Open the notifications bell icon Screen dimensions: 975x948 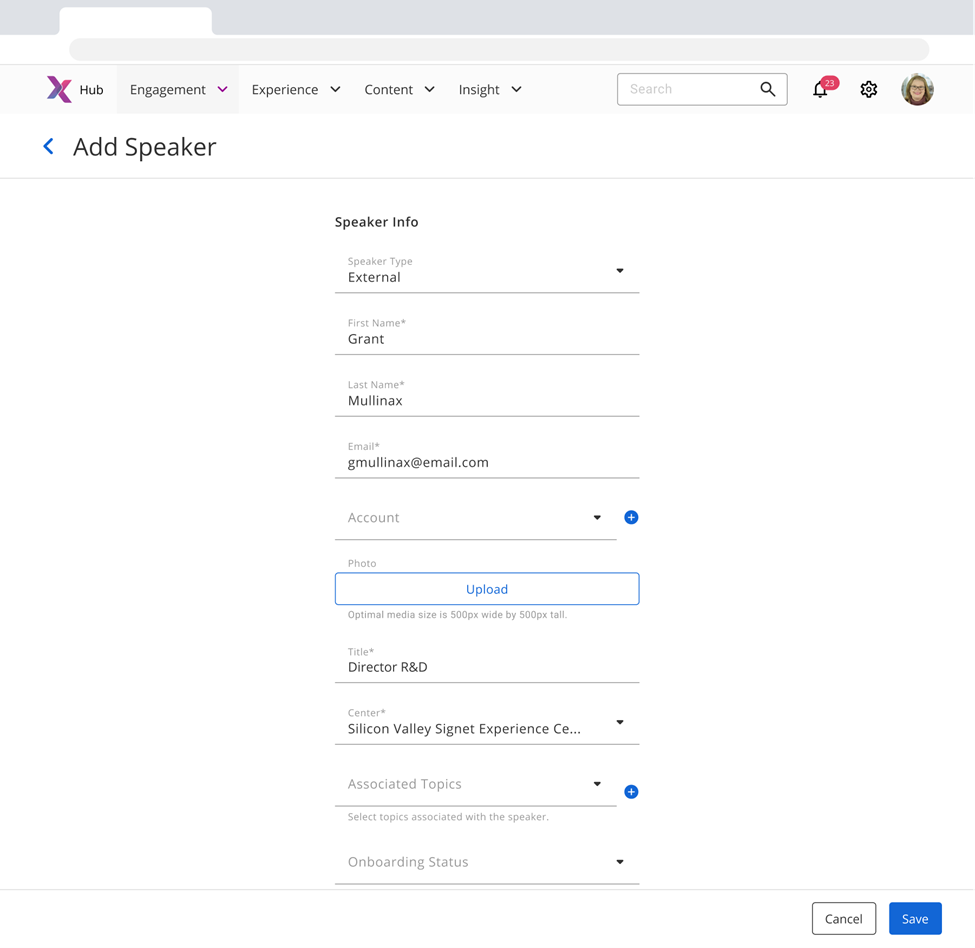click(x=820, y=90)
